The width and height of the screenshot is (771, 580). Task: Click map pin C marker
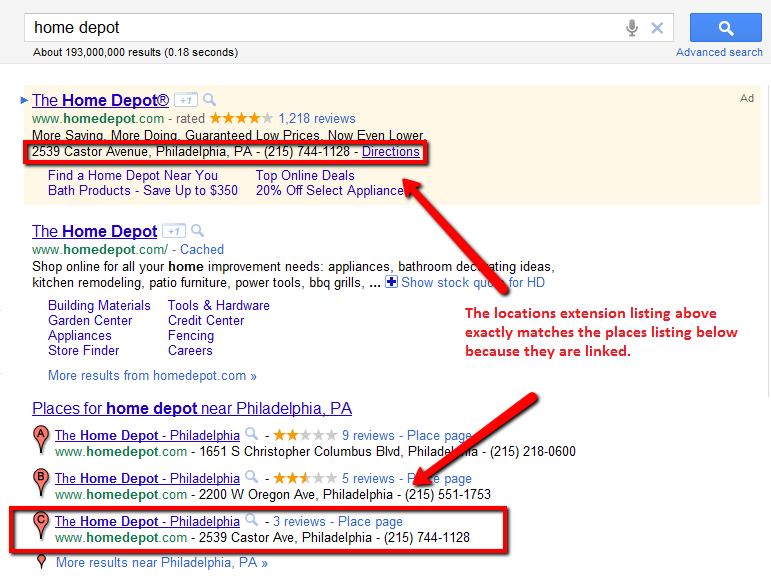coord(41,523)
